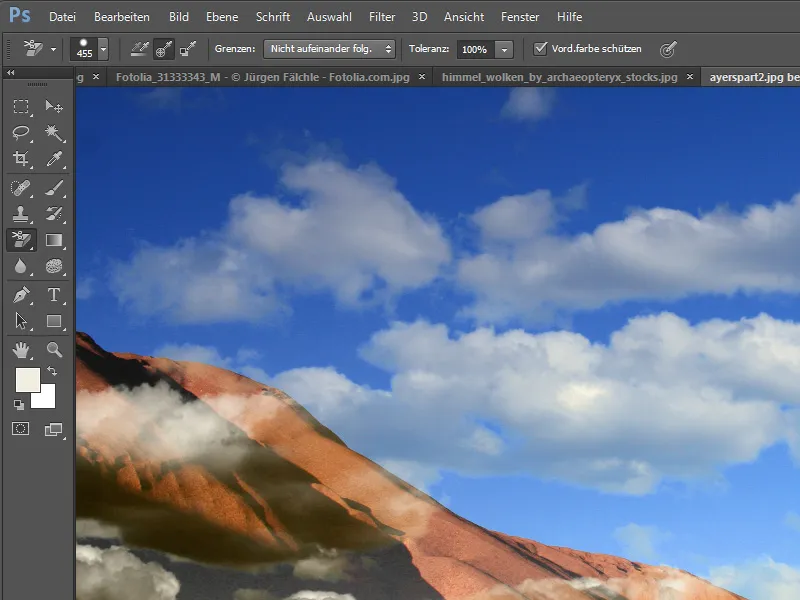This screenshot has height=600, width=800.
Task: Select the Crop tool
Action: click(21, 159)
